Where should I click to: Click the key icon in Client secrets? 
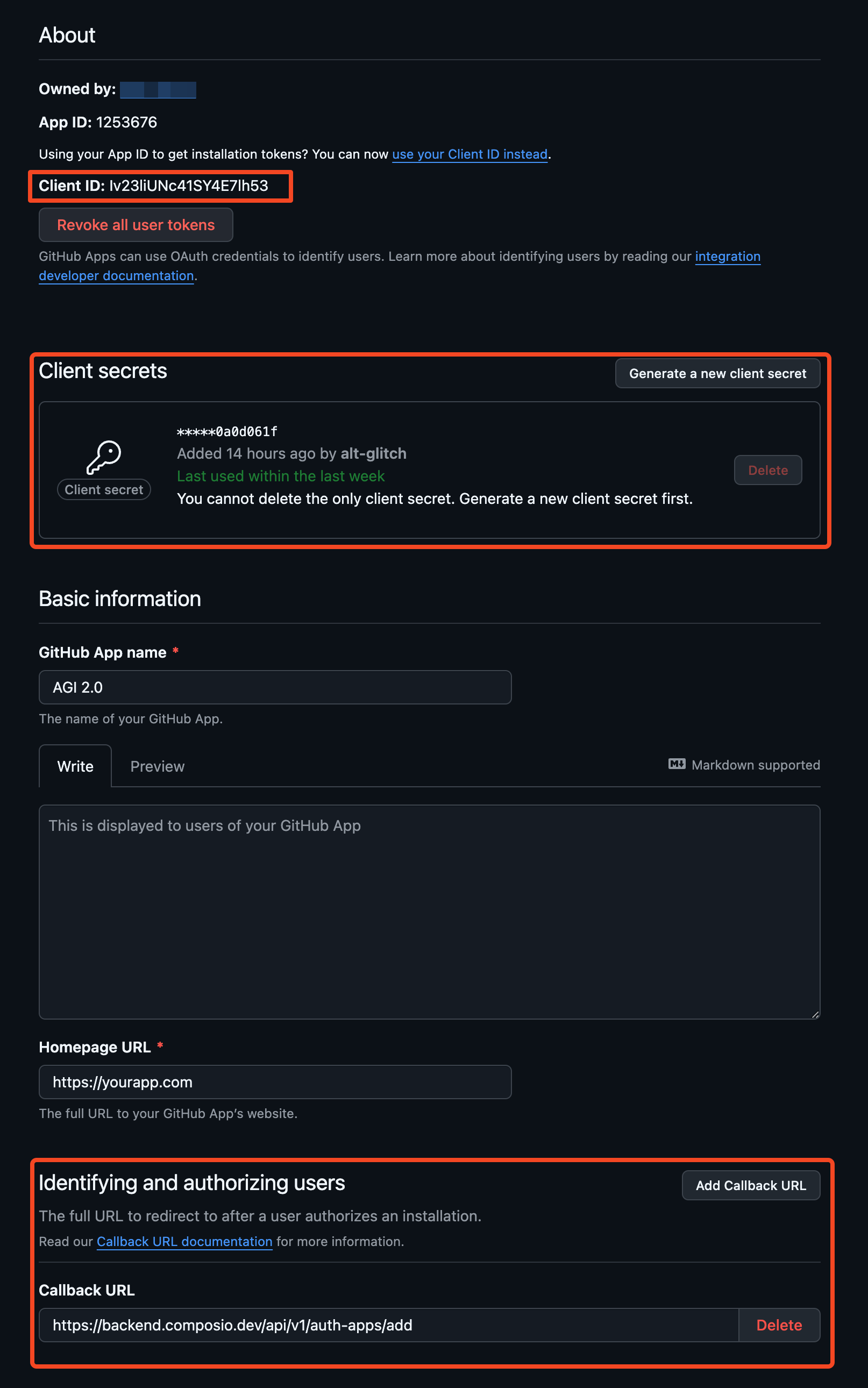[104, 458]
